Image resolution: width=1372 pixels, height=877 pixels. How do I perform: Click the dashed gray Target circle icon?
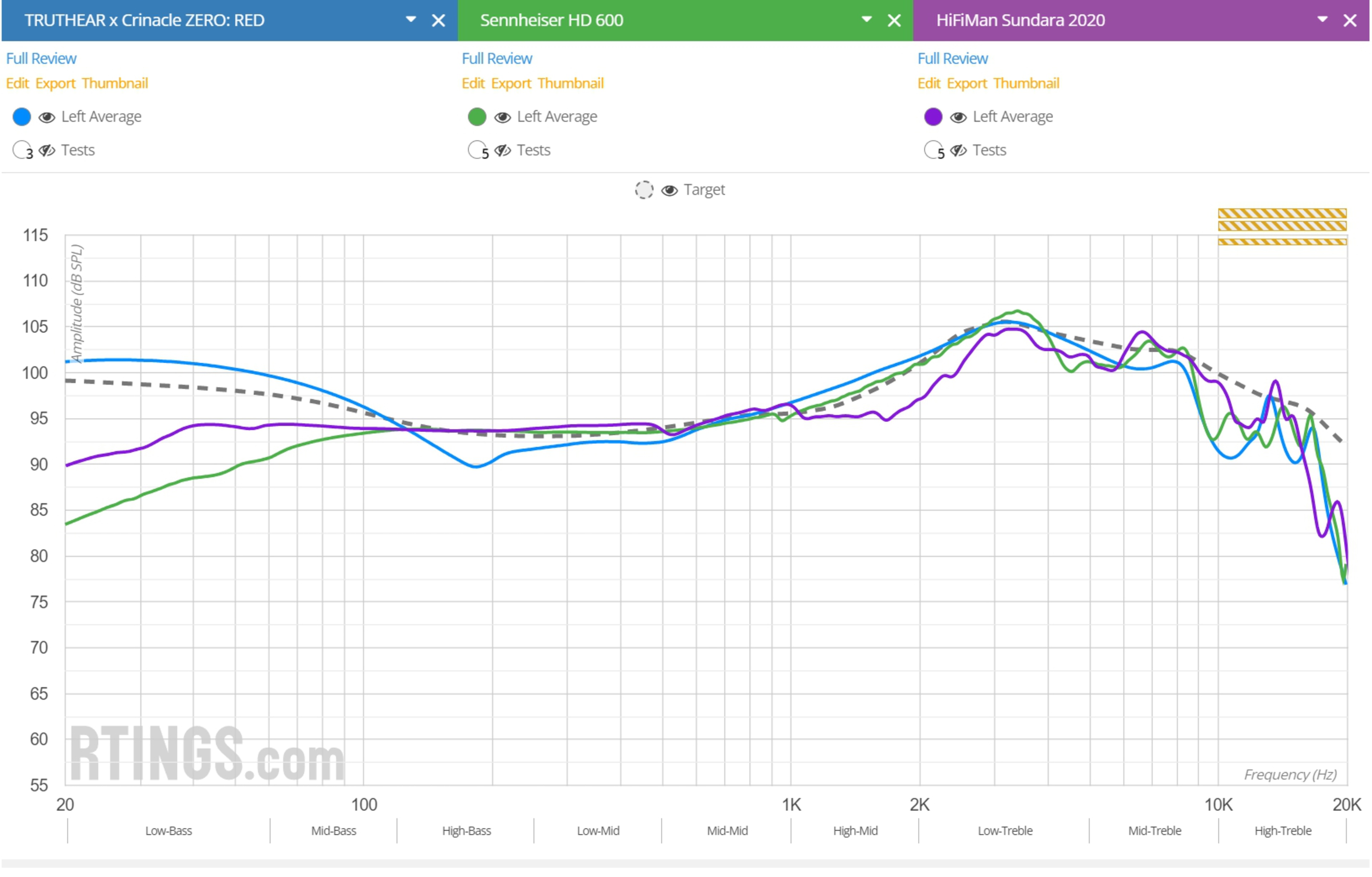point(644,190)
